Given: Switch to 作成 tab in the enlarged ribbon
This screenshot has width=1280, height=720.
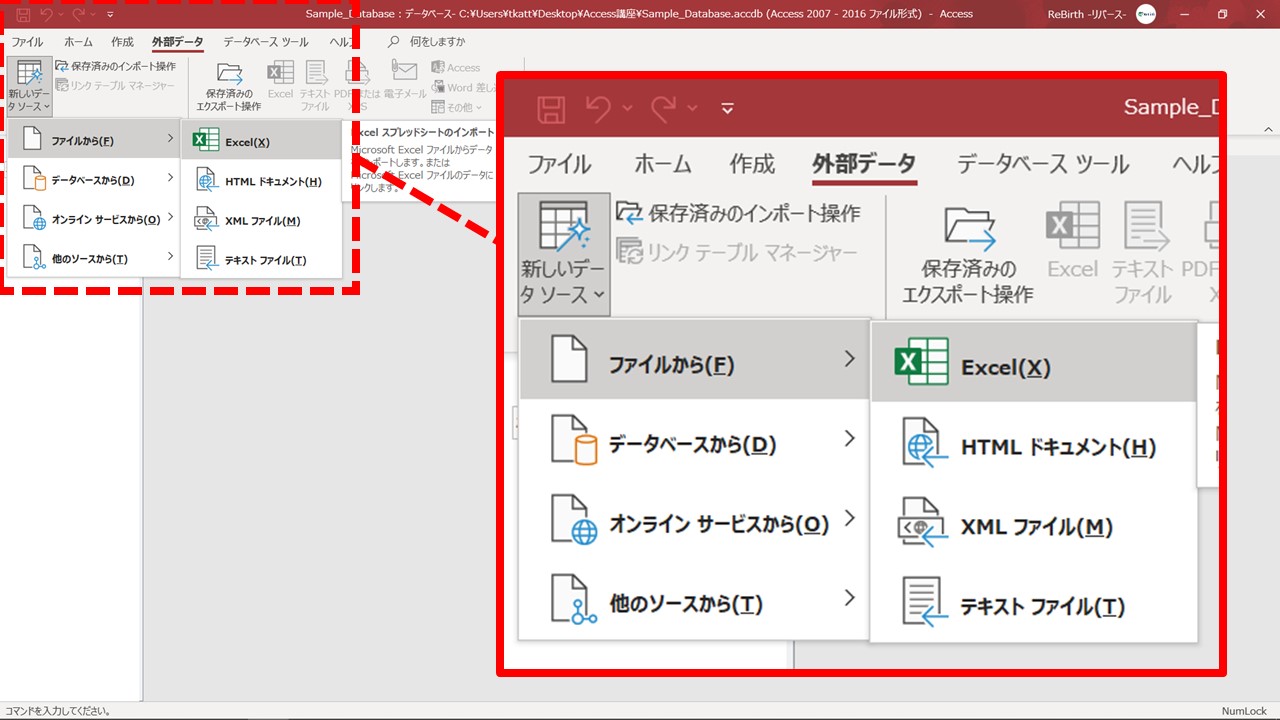Looking at the screenshot, I should [x=751, y=164].
